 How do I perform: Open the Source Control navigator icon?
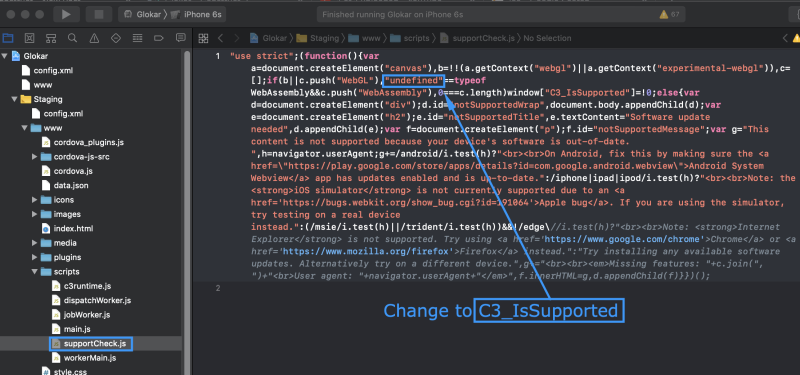point(30,38)
